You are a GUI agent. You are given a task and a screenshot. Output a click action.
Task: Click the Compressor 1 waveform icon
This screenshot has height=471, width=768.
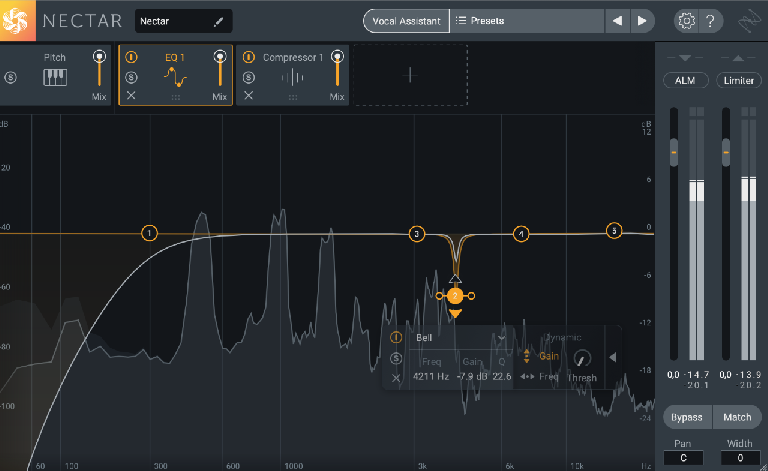[293, 78]
